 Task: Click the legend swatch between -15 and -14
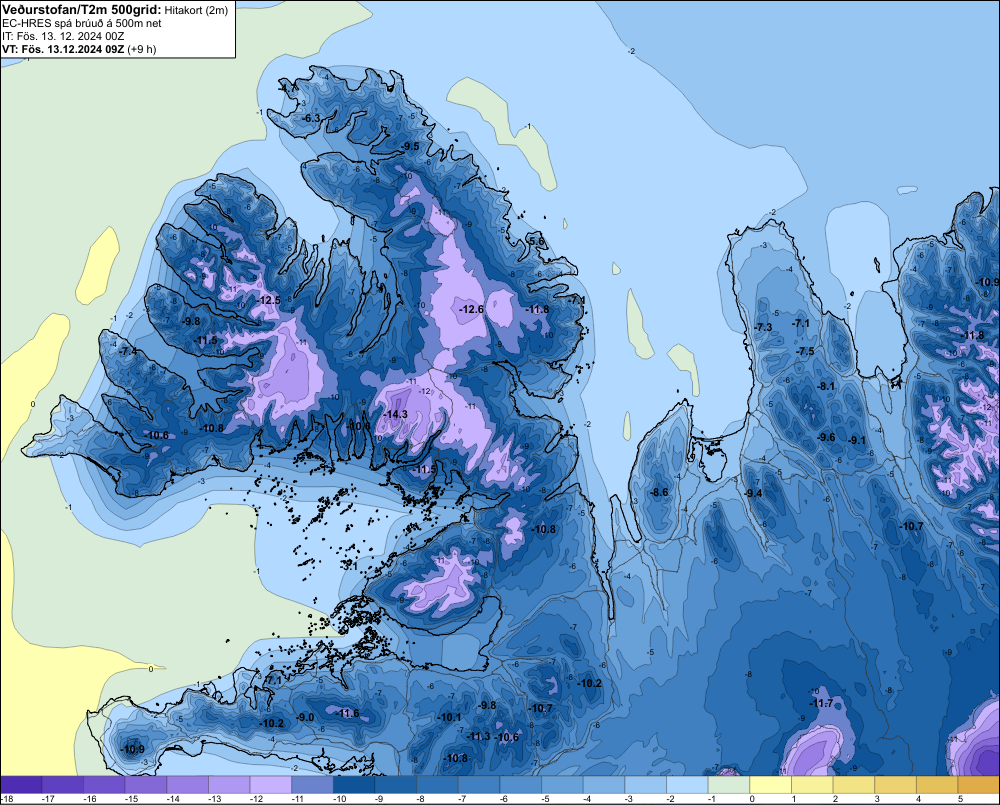[146, 785]
